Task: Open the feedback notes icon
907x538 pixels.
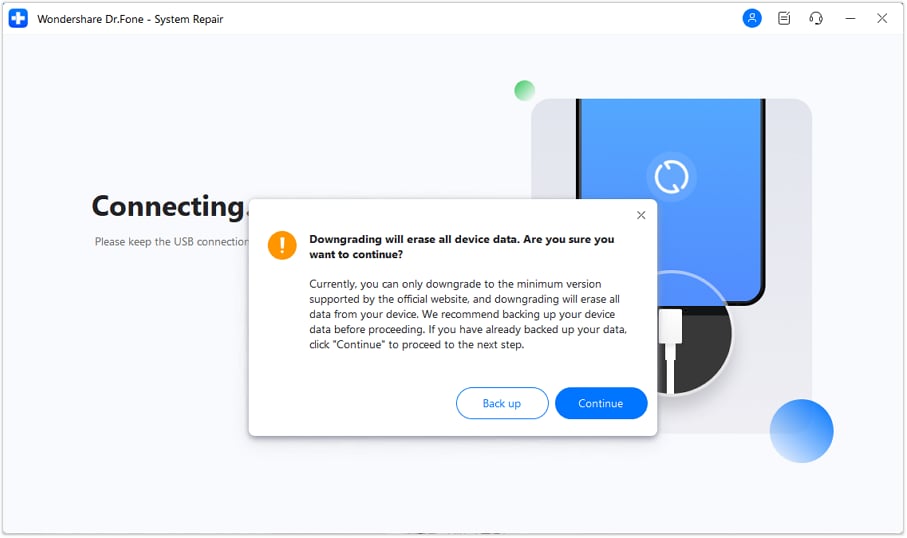Action: pos(784,19)
